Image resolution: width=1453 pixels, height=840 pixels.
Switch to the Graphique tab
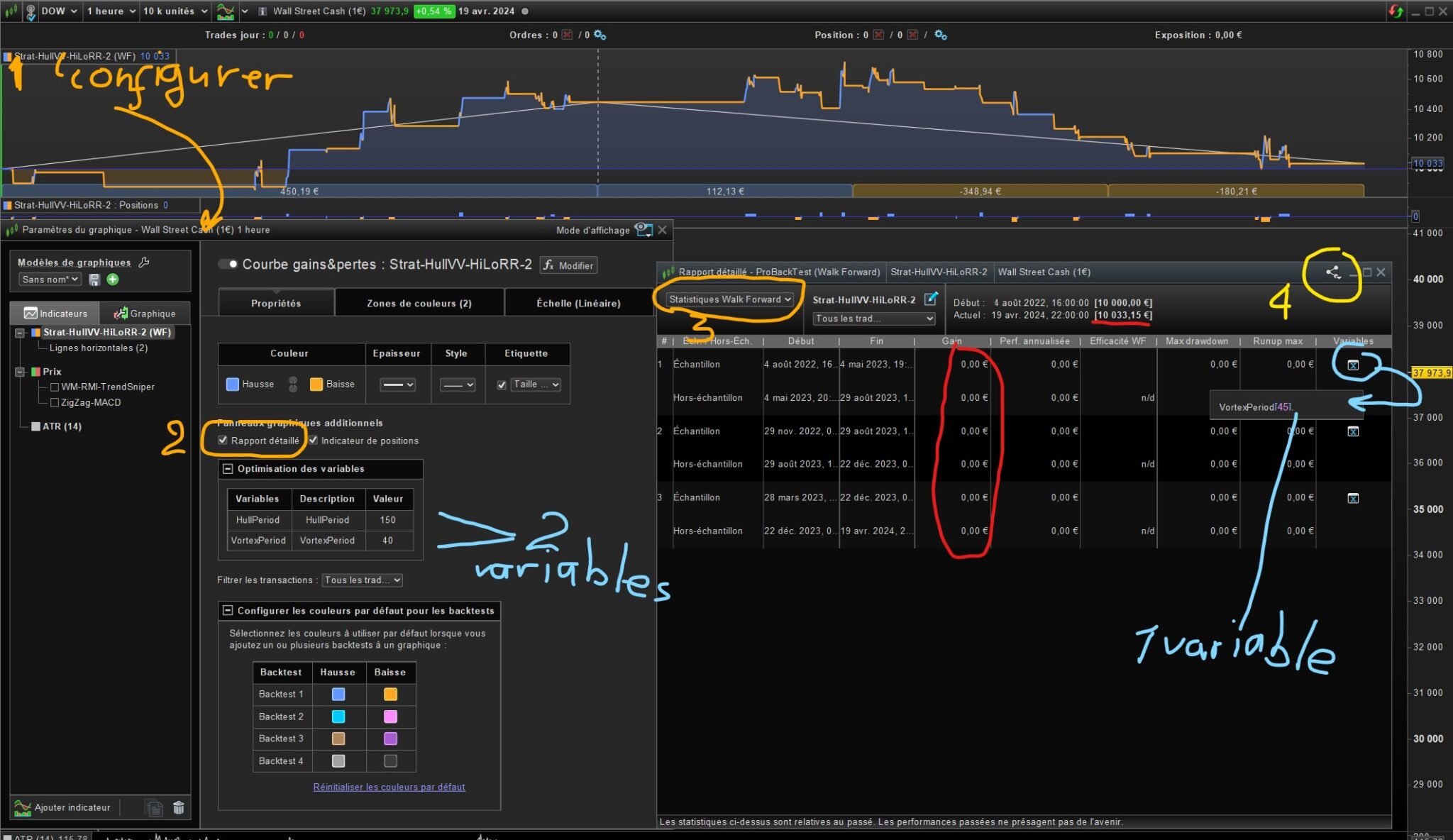[145, 314]
